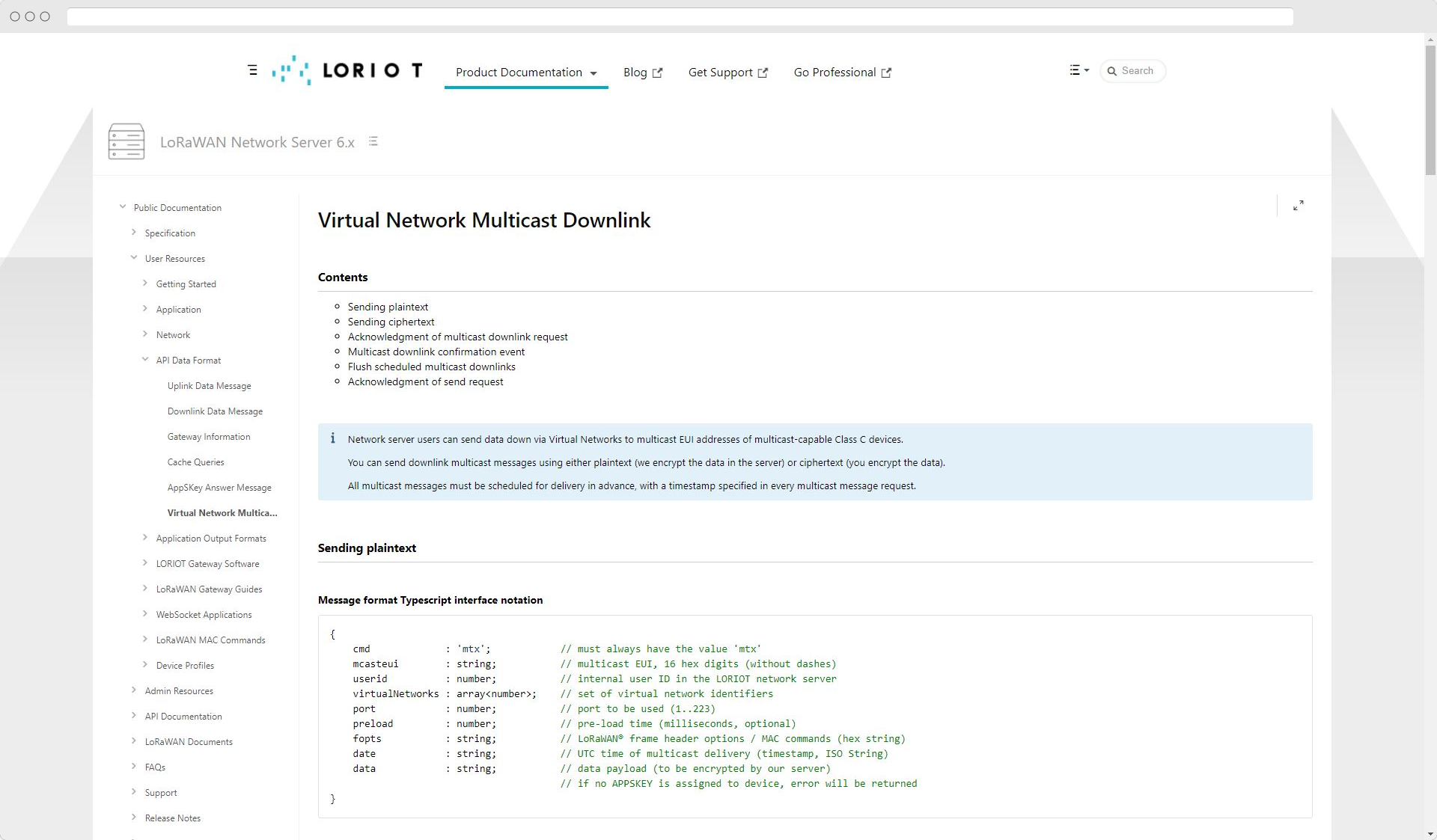Image resolution: width=1437 pixels, height=840 pixels.
Task: Go to Multicast downlink confirmation event link
Action: (x=436, y=352)
